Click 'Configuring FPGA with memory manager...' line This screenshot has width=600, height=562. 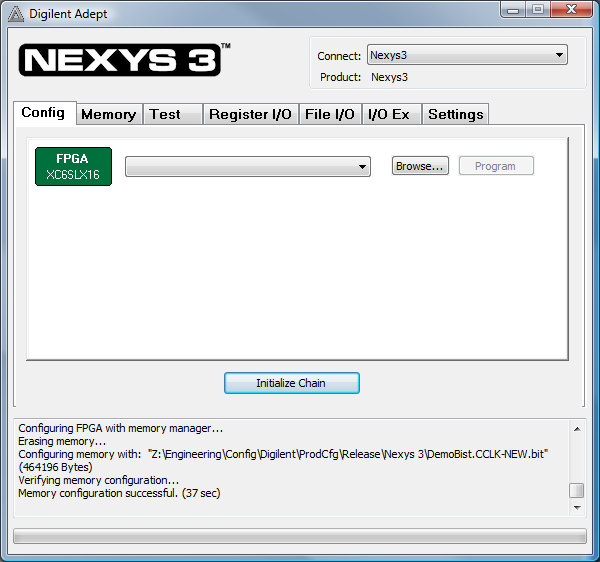tap(121, 428)
